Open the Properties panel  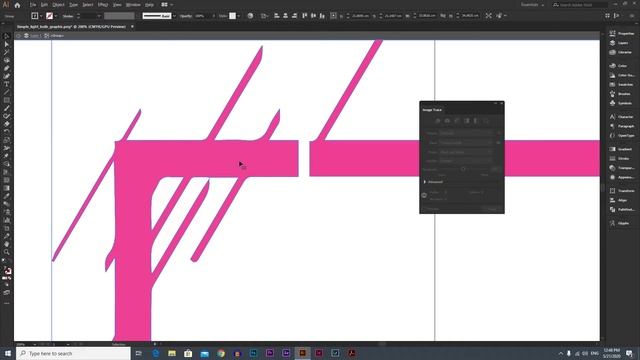coord(622,33)
